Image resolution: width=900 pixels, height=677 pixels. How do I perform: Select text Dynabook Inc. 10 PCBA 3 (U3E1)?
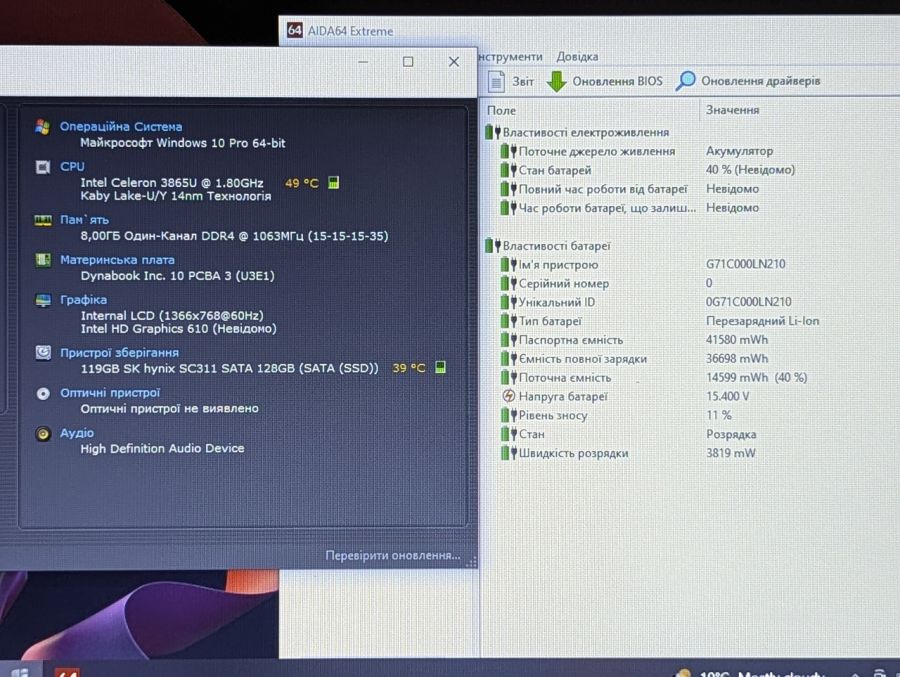point(177,276)
